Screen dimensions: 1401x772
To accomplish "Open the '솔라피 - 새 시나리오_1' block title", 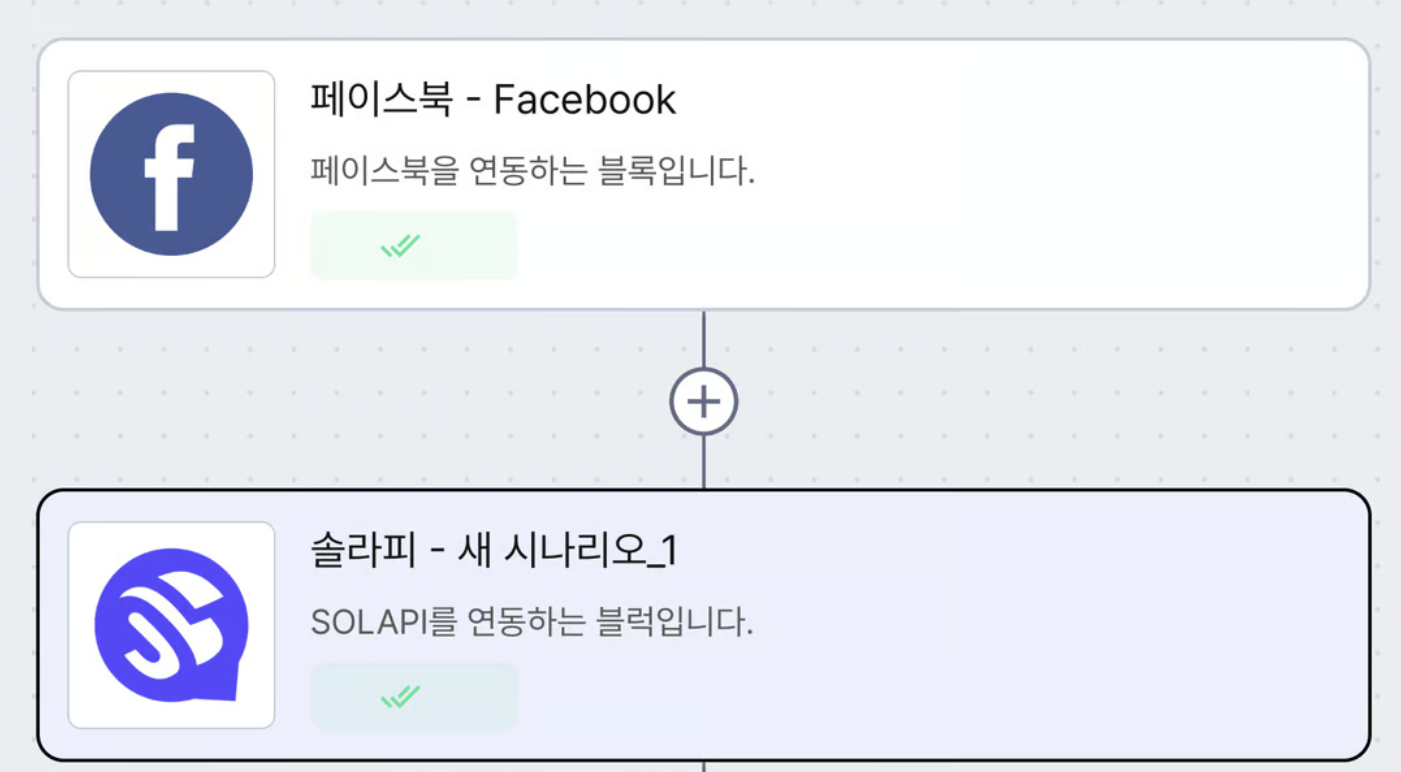I will tap(494, 551).
